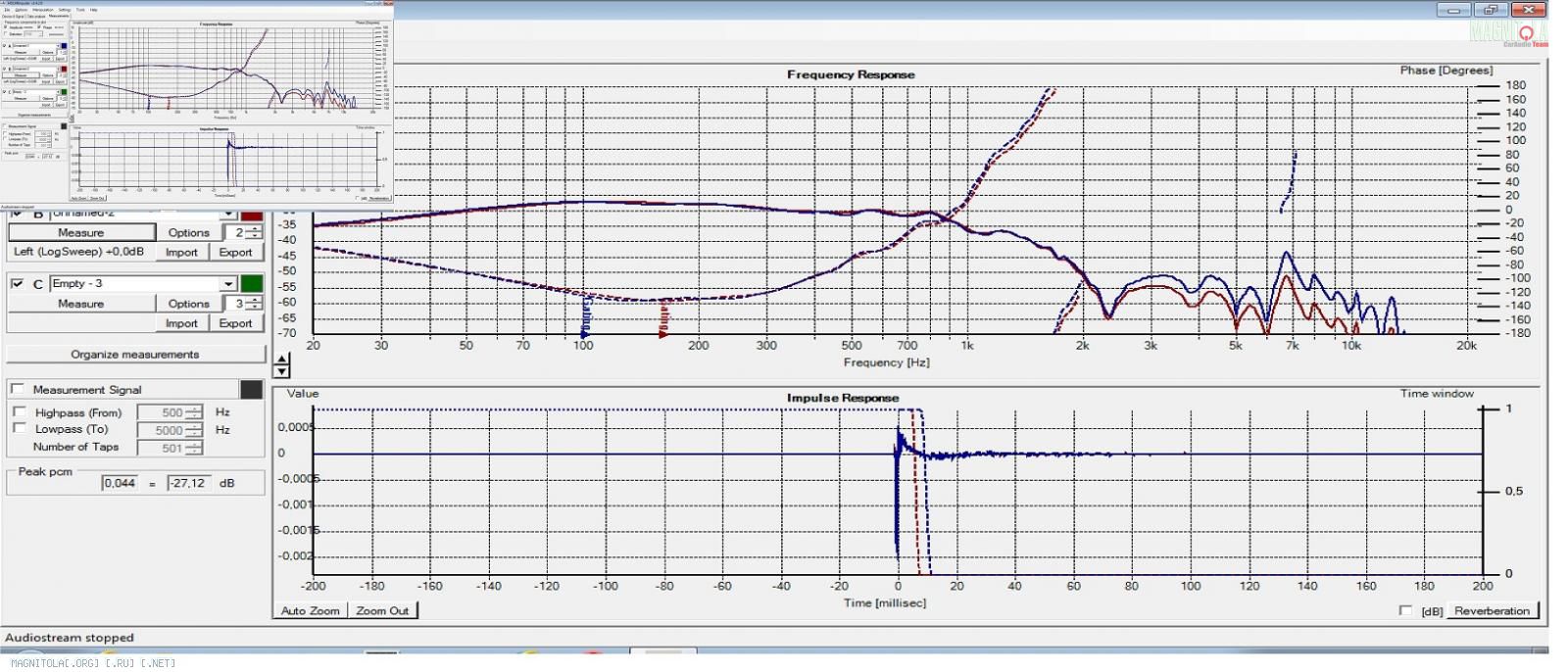Viewport: 1568px width, 672px height.
Task: Export measurement B data
Action: click(x=235, y=252)
